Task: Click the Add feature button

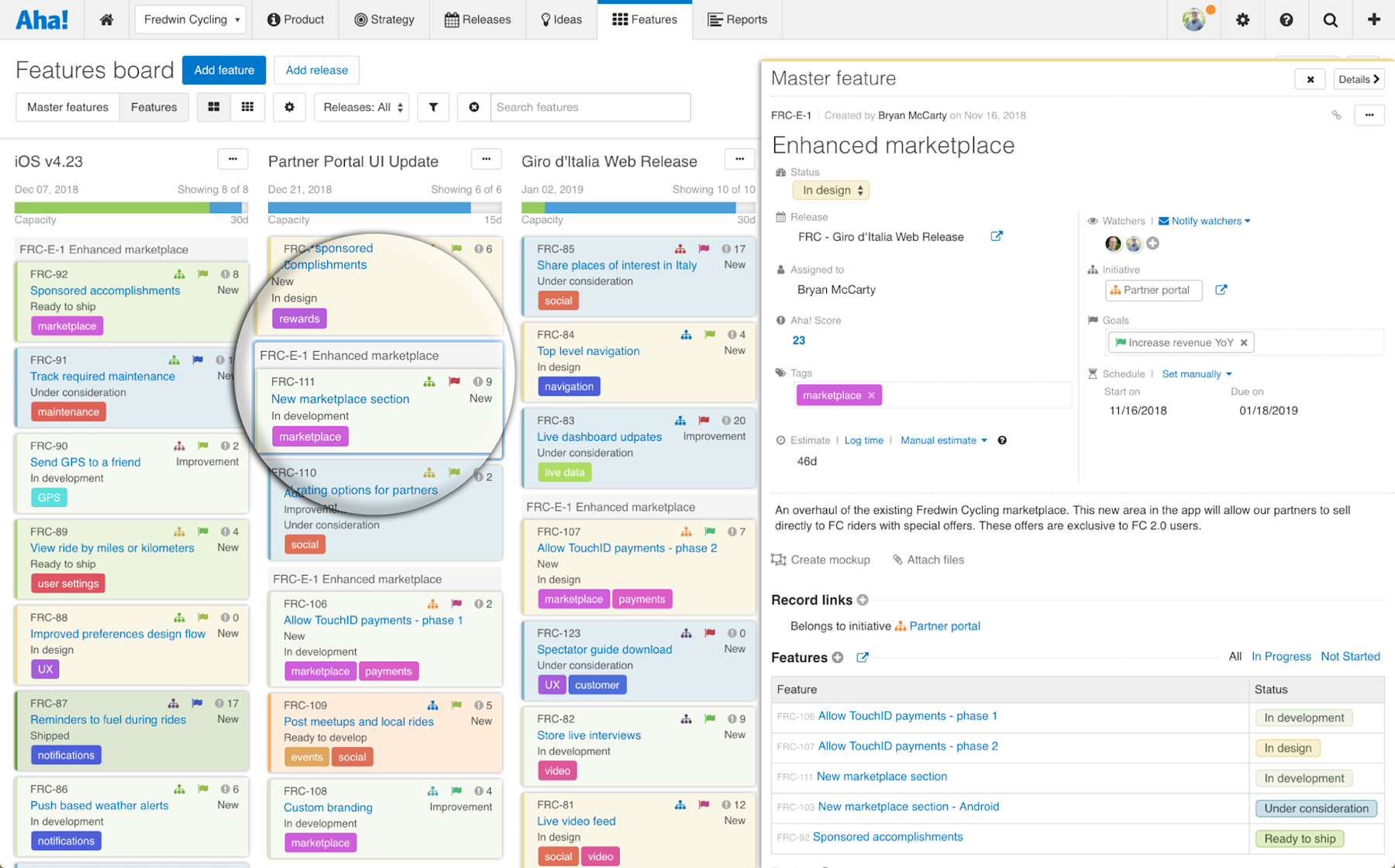Action: tap(223, 70)
